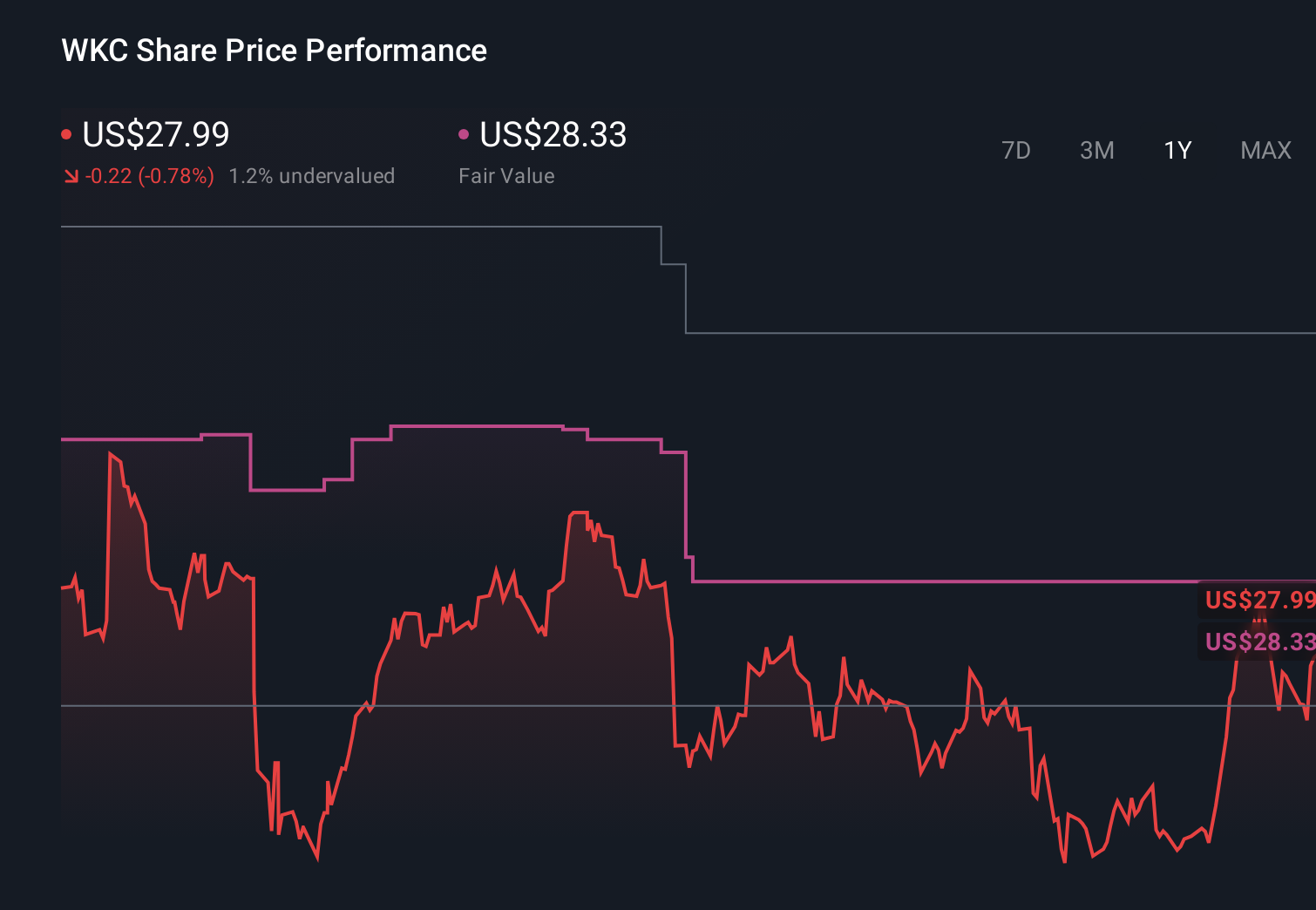Click the Fair Value label
The width and height of the screenshot is (1316, 910).
click(506, 176)
